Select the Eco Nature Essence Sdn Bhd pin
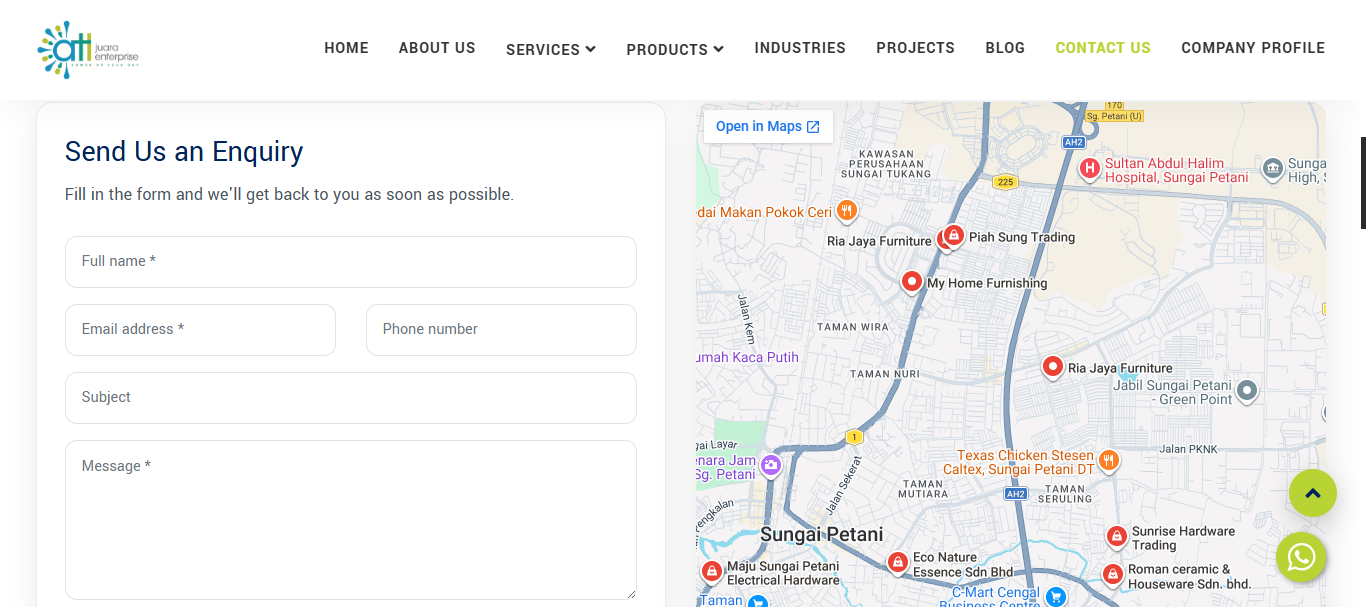 [897, 563]
